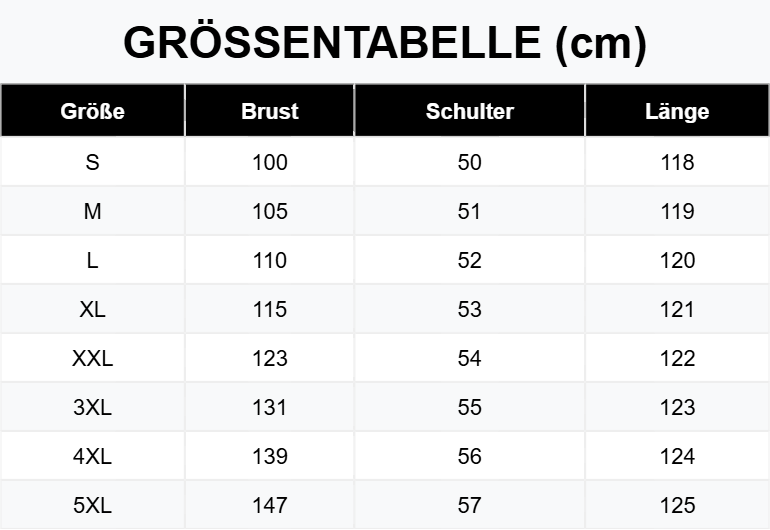
Task: Select the Größe column header
Action: point(92,111)
